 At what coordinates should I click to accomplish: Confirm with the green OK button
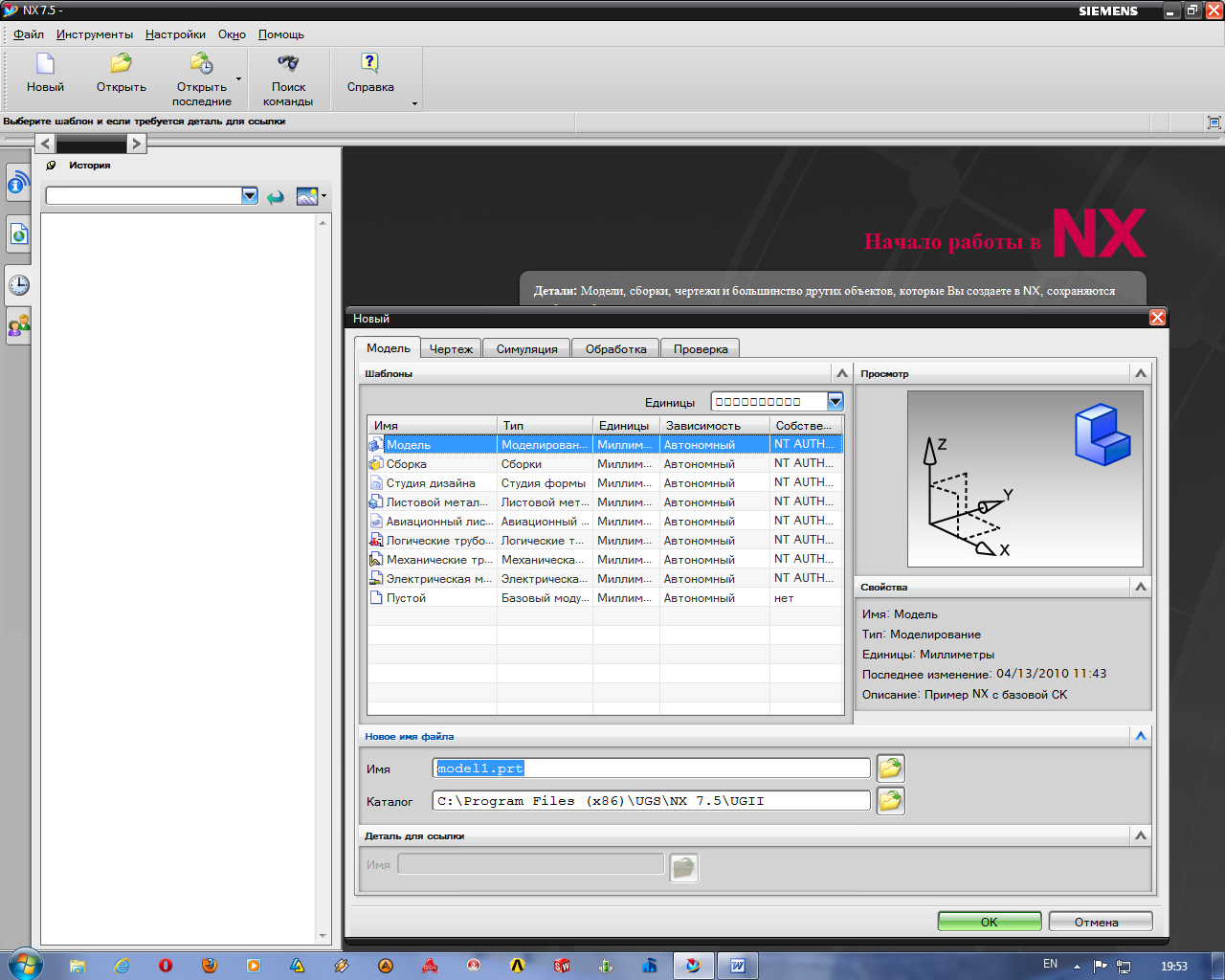click(990, 922)
